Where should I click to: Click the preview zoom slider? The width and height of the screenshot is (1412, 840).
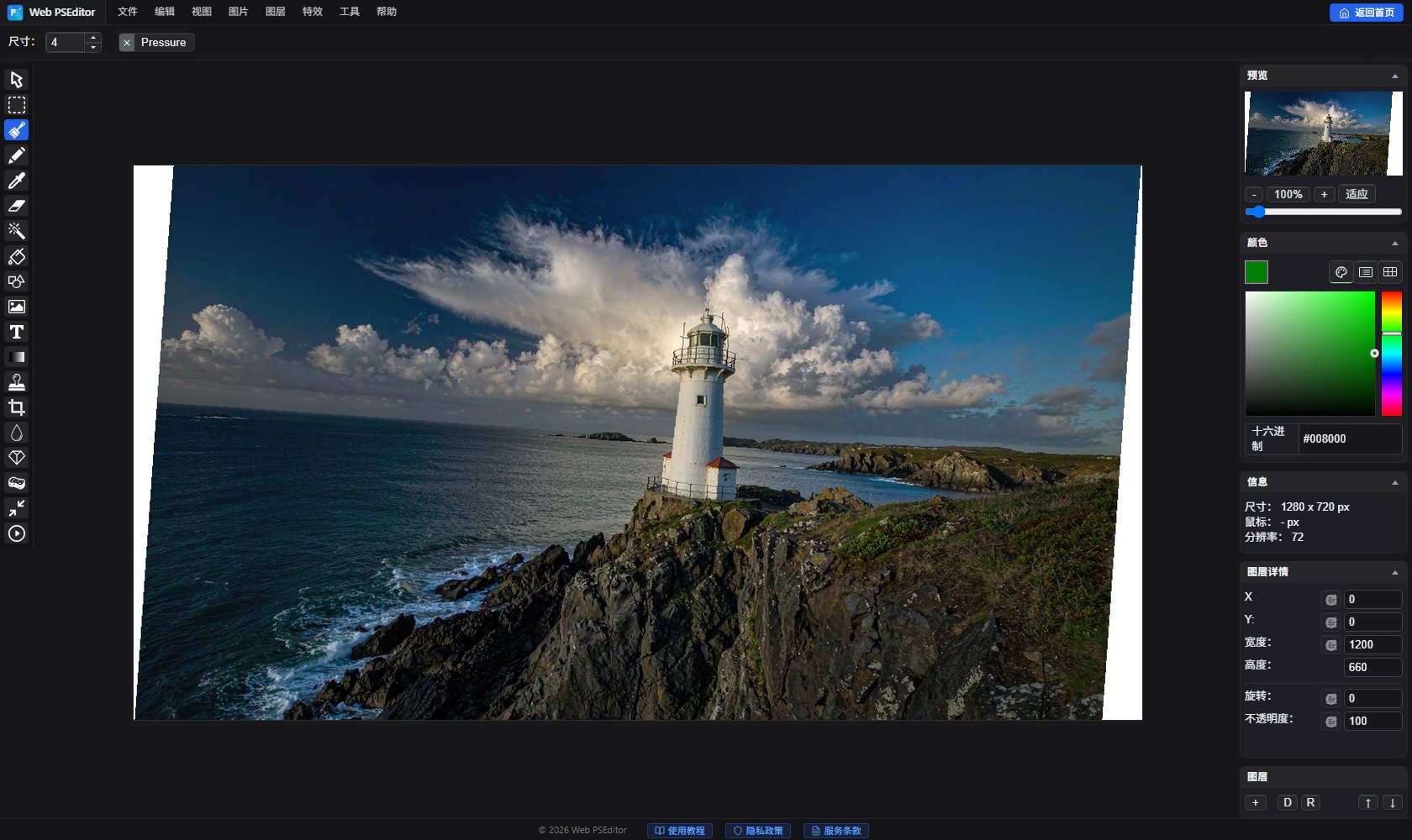[1324, 212]
